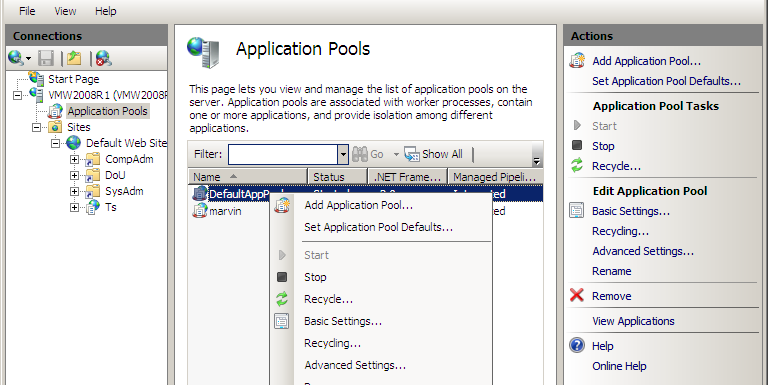Click the marvin pool icon

[x=200, y=211]
